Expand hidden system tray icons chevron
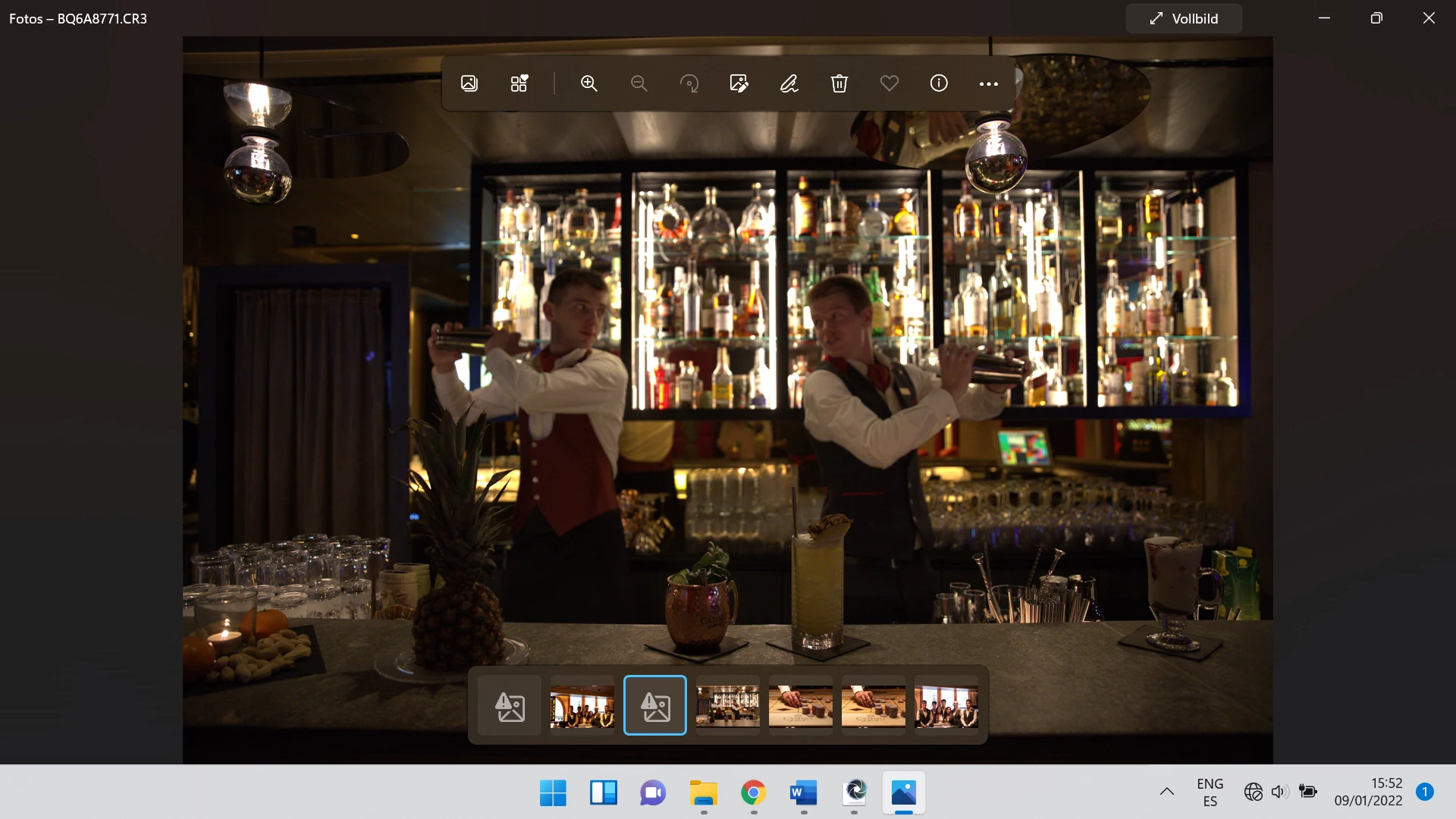Image resolution: width=1456 pixels, height=819 pixels. [x=1167, y=792]
